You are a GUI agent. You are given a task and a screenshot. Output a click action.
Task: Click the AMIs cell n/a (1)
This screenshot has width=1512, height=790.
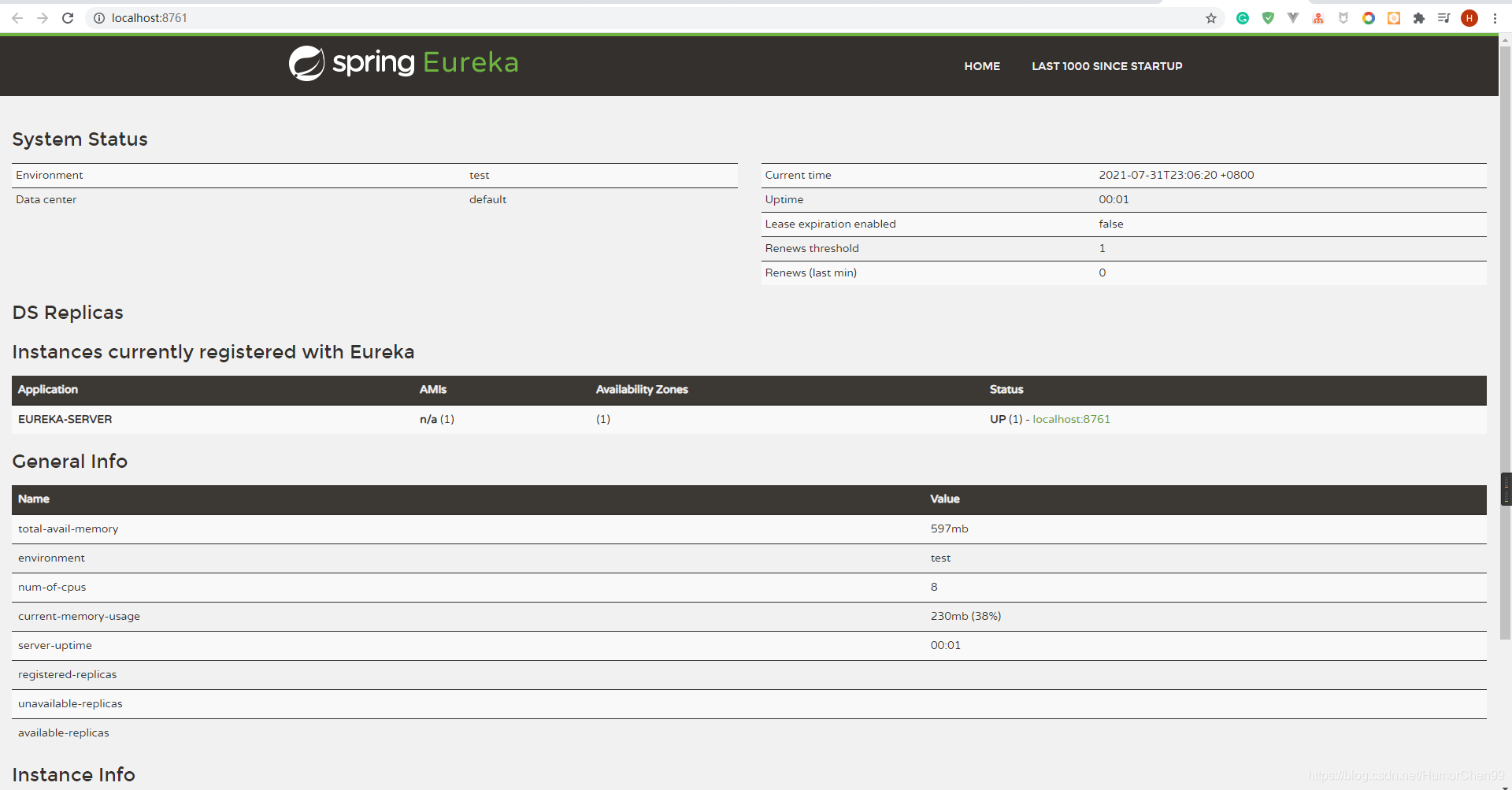[436, 419]
